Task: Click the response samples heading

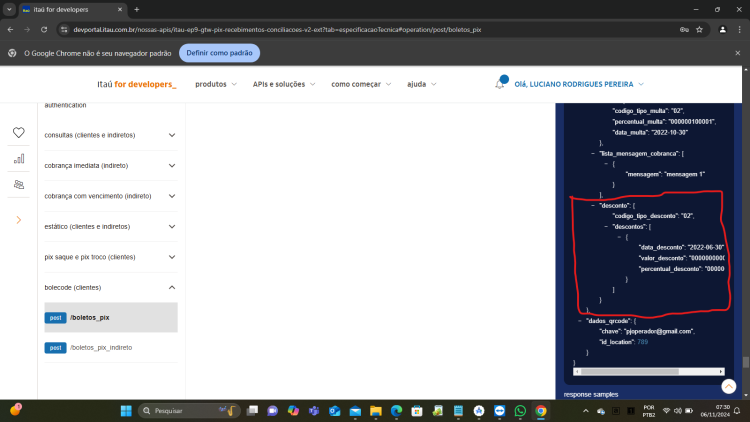Action: tap(591, 395)
